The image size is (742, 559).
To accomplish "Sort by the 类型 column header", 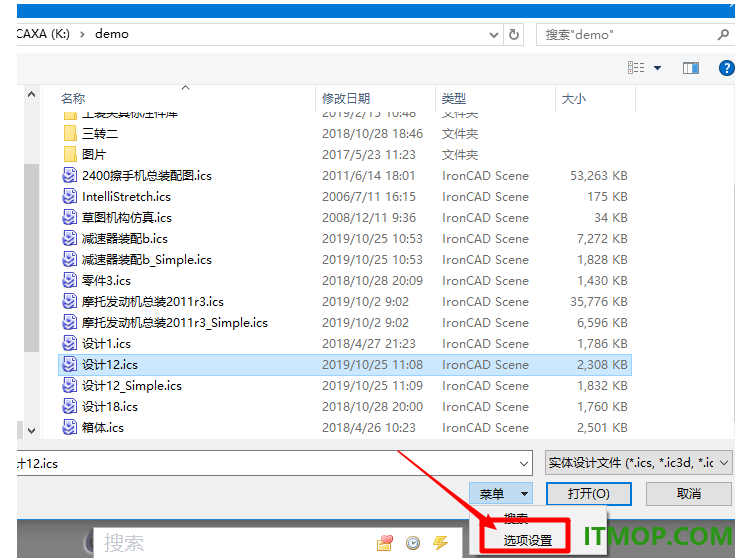I will click(x=454, y=98).
